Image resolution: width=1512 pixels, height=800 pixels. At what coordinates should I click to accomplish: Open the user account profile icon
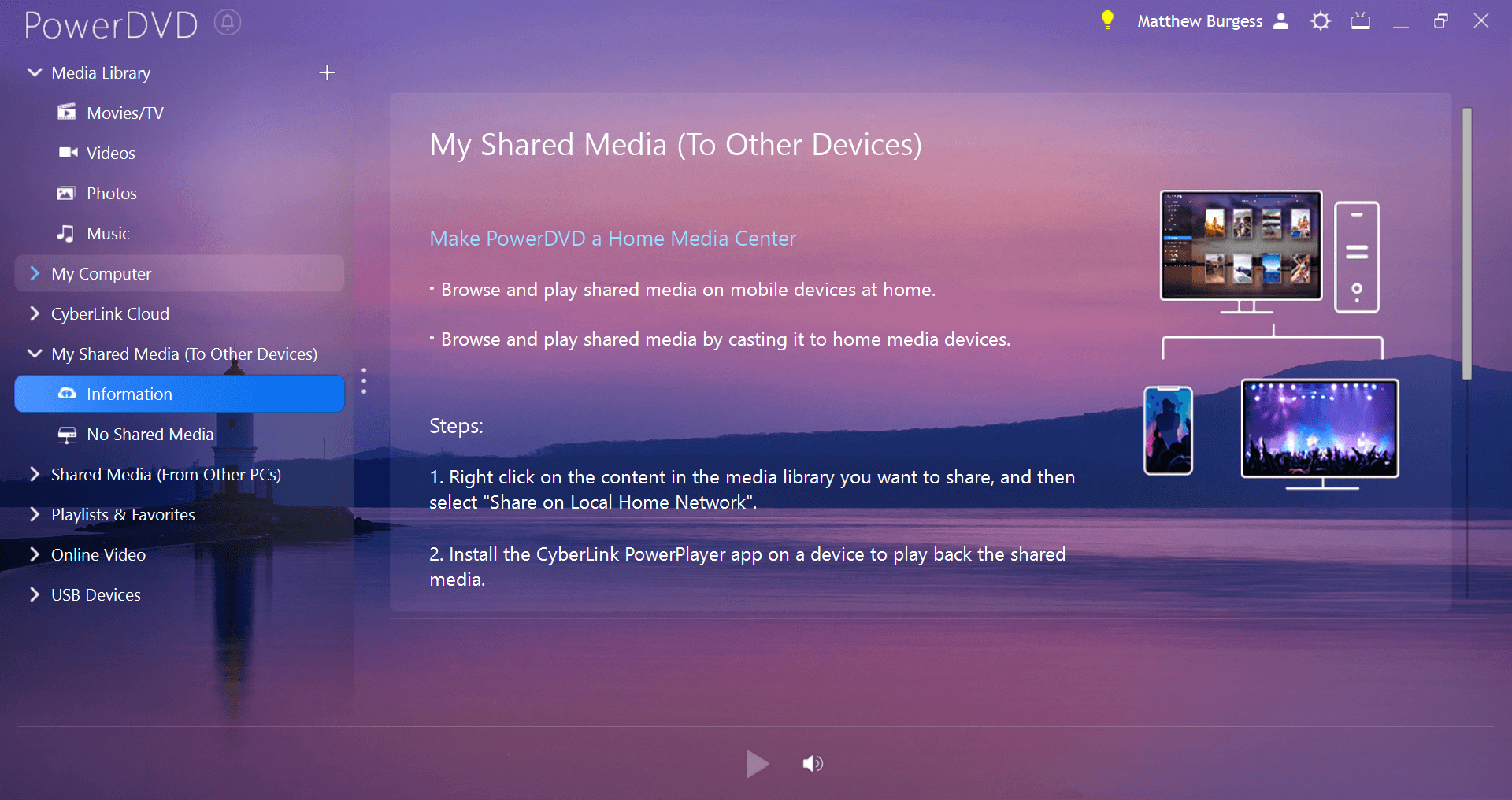[x=1280, y=21]
